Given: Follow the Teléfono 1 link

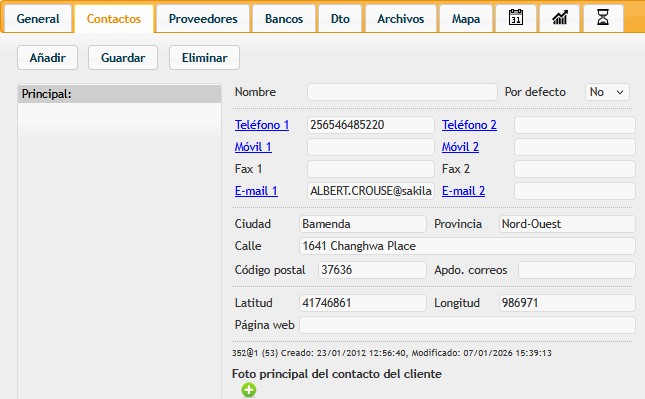Looking at the screenshot, I should click(262, 125).
